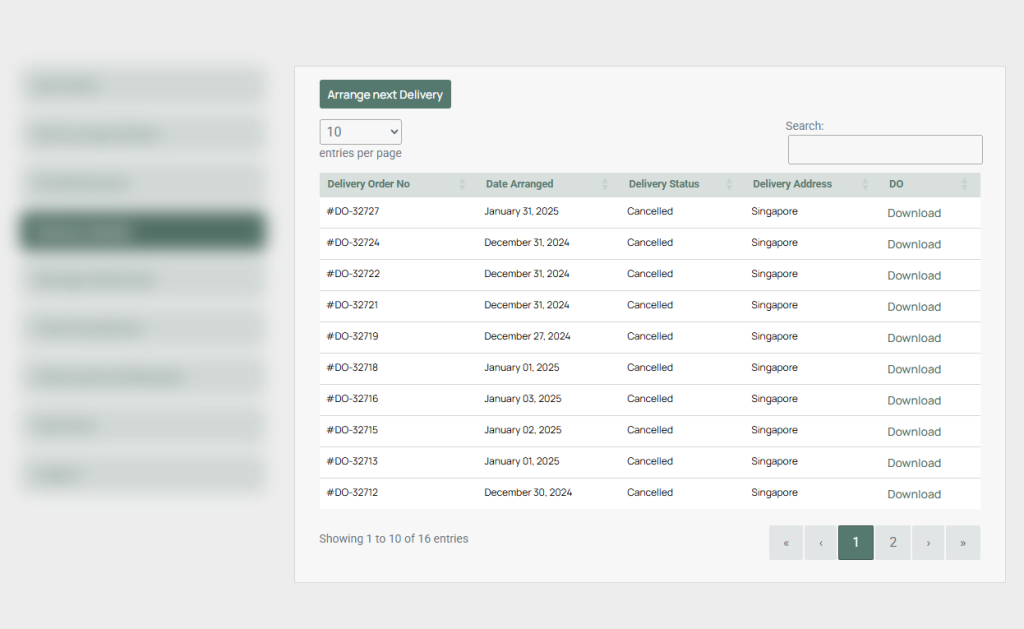Click the Search input field
Image resolution: width=1024 pixels, height=629 pixels.
tap(884, 150)
